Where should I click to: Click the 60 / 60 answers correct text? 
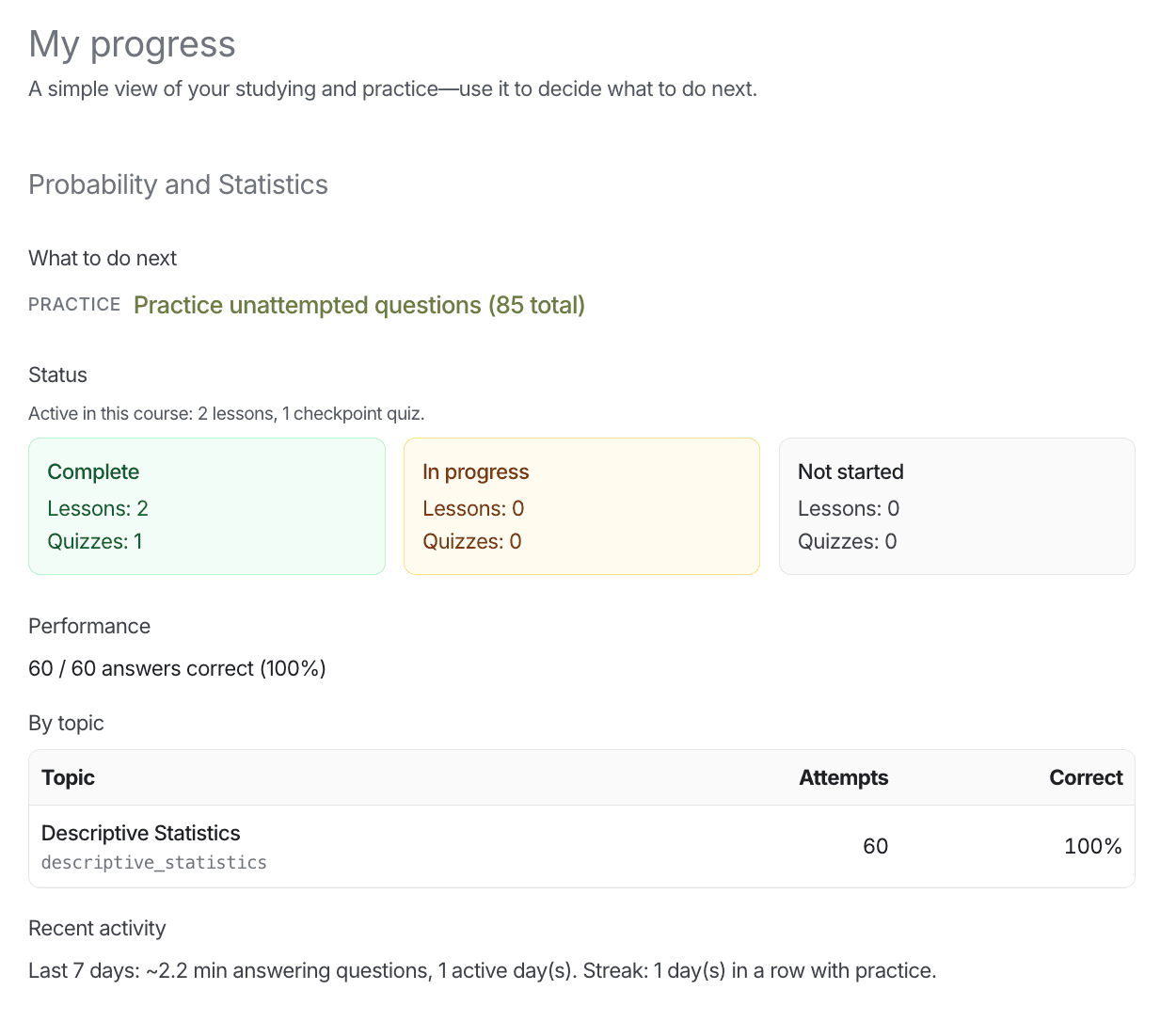point(177,668)
